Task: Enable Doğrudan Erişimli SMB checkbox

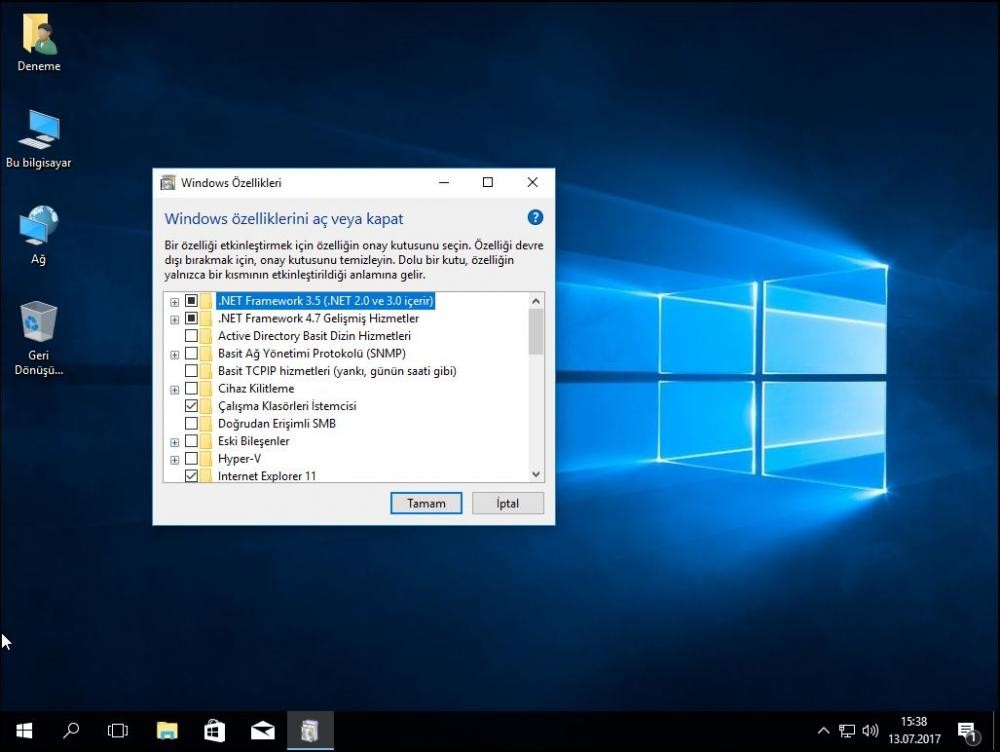Action: [191, 423]
